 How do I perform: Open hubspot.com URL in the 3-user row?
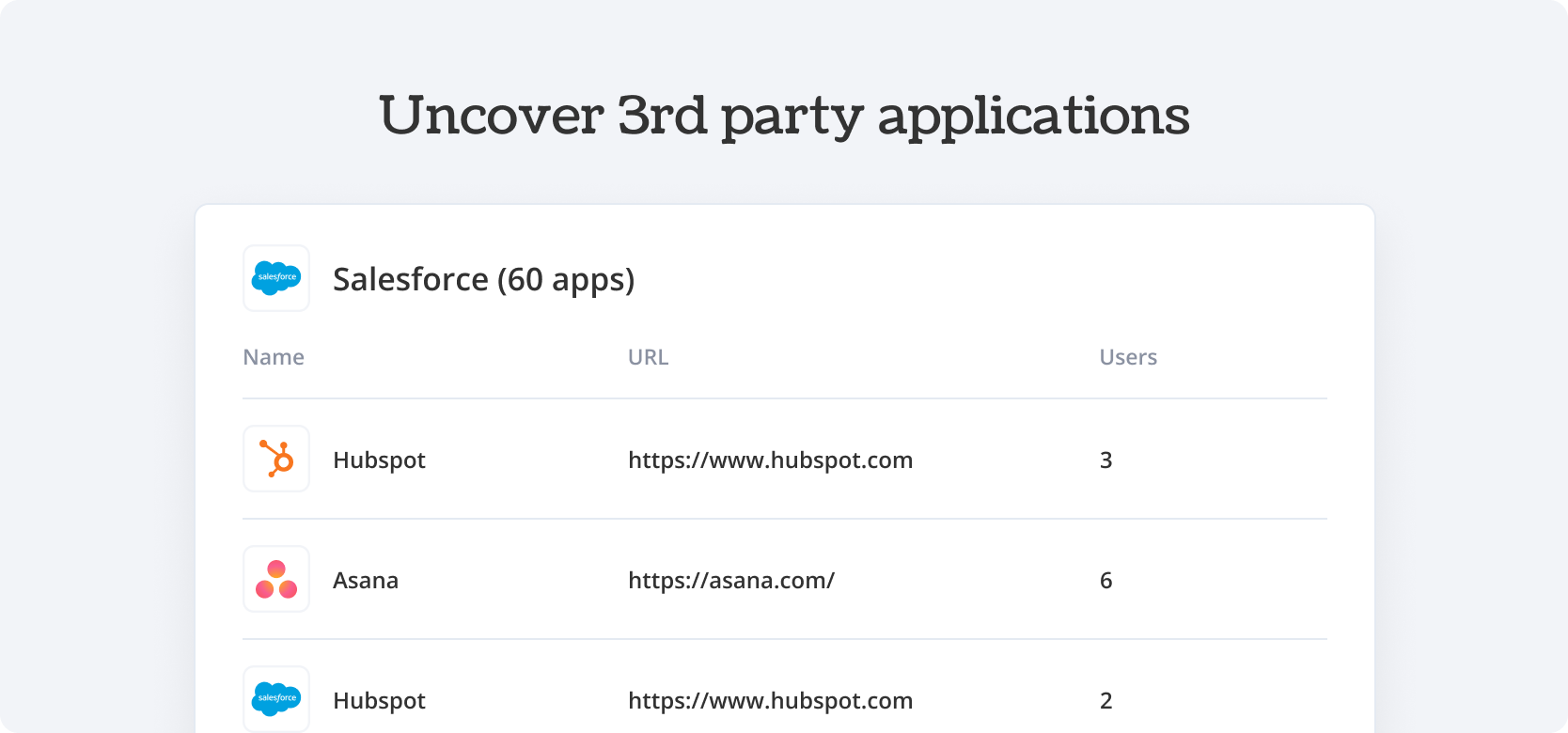tap(771, 460)
